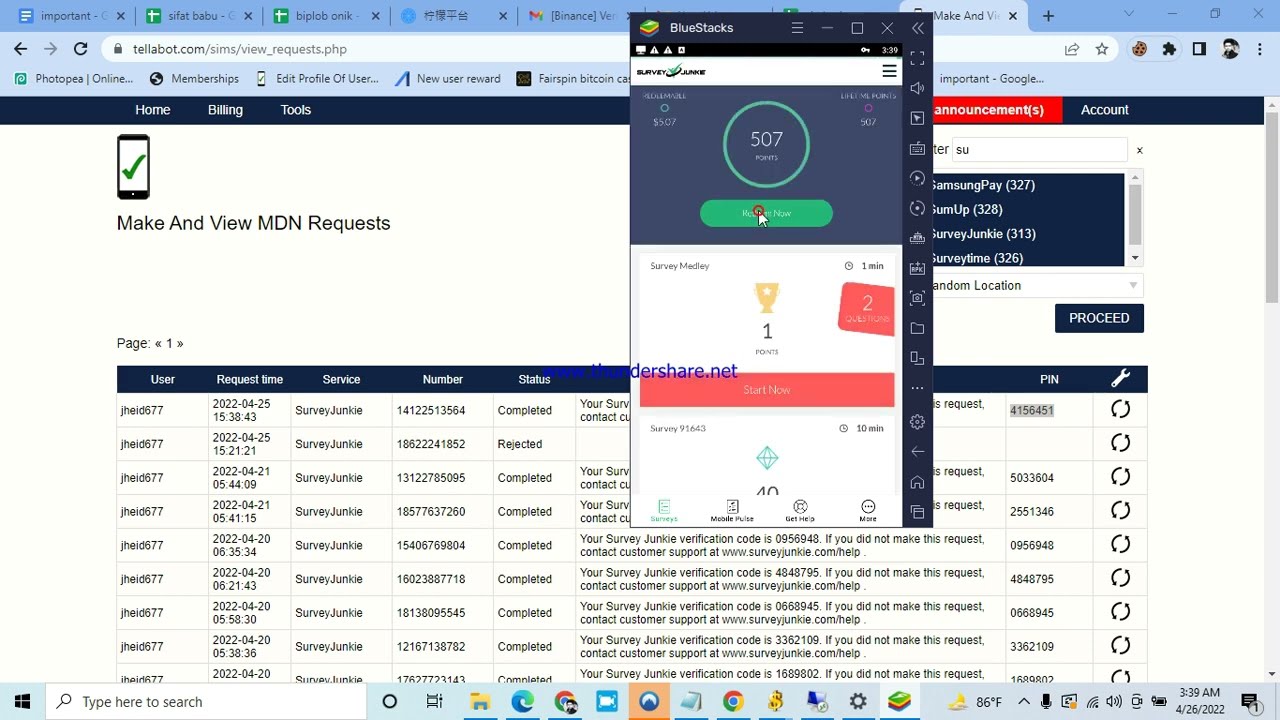This screenshot has height=720, width=1280.
Task: Open the Random Location dropdown
Action: (x=1036, y=285)
